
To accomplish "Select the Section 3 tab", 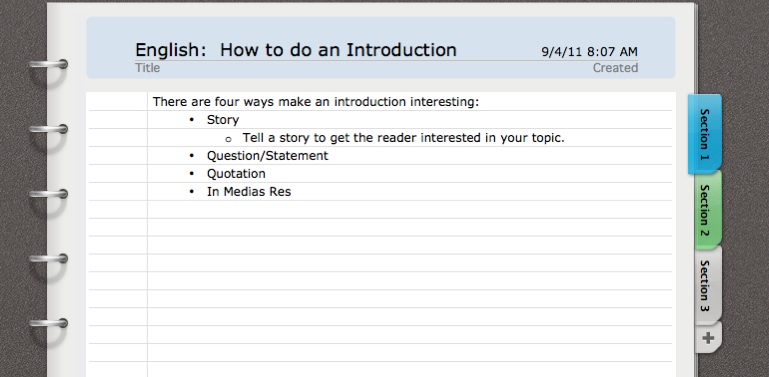I will (x=708, y=285).
